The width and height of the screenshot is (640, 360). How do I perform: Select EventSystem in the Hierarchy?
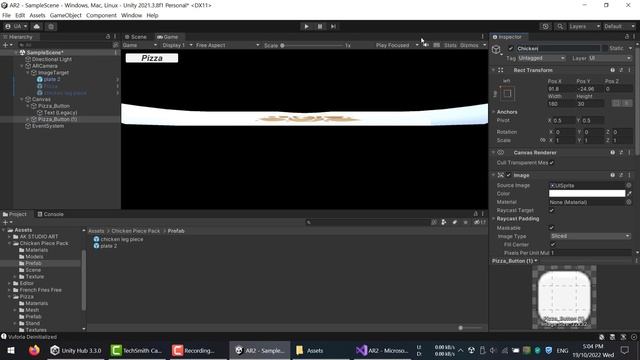pos(48,126)
